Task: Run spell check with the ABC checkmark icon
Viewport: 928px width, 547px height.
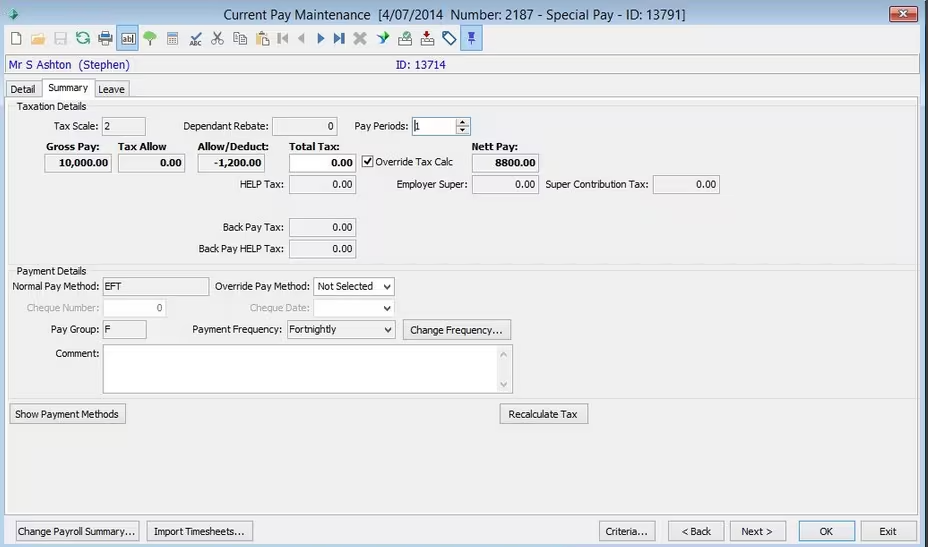Action: (195, 38)
